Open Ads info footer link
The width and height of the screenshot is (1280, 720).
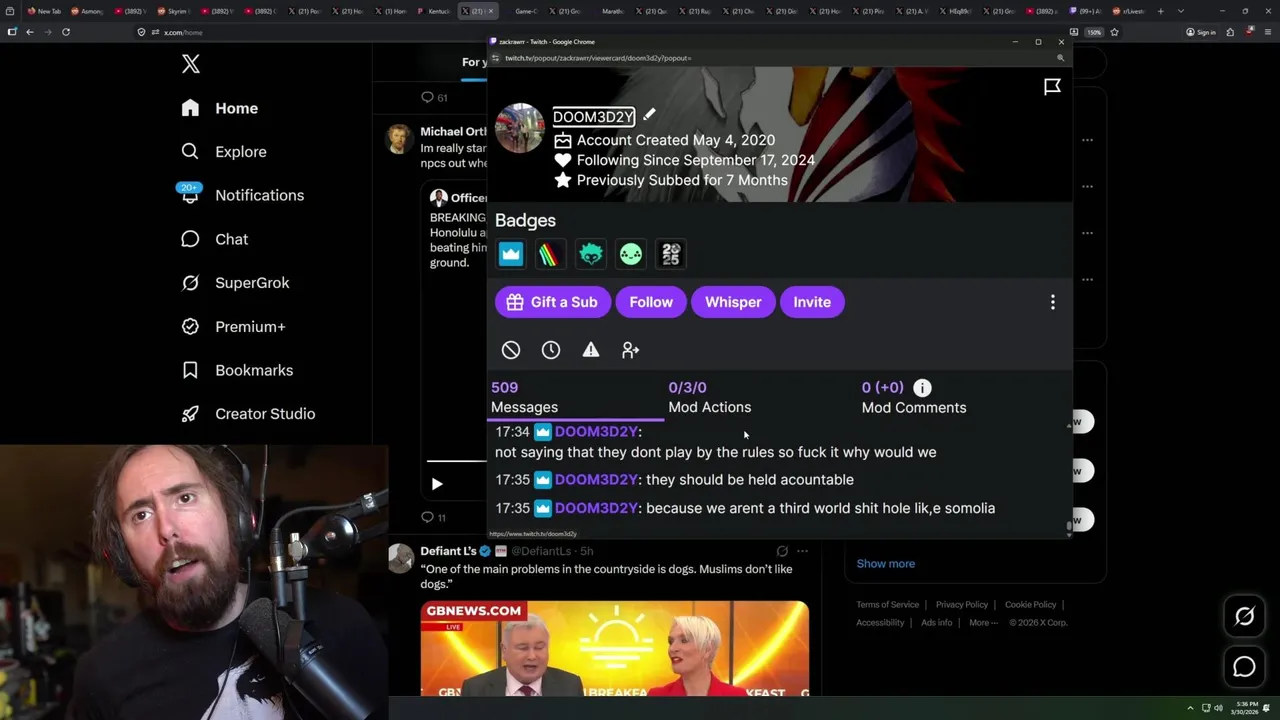[x=937, y=622]
